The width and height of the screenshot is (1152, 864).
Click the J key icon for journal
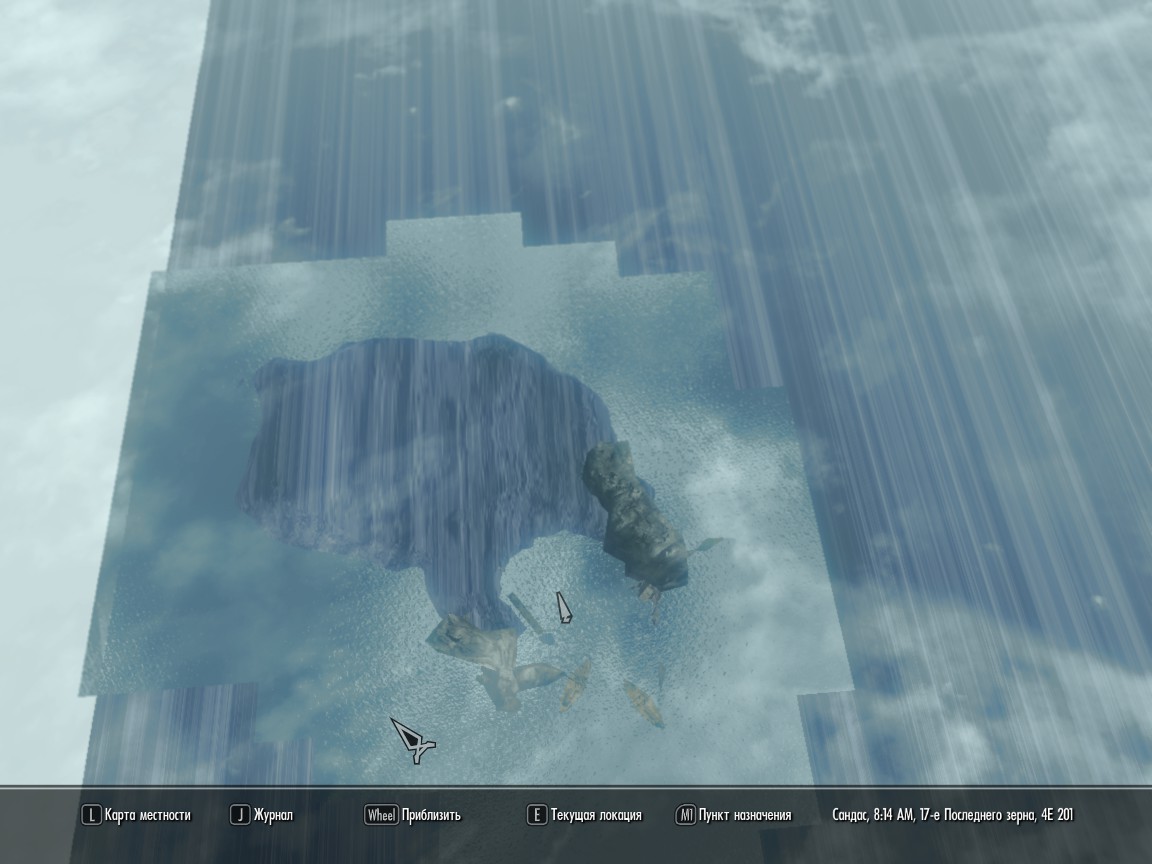pyautogui.click(x=240, y=815)
